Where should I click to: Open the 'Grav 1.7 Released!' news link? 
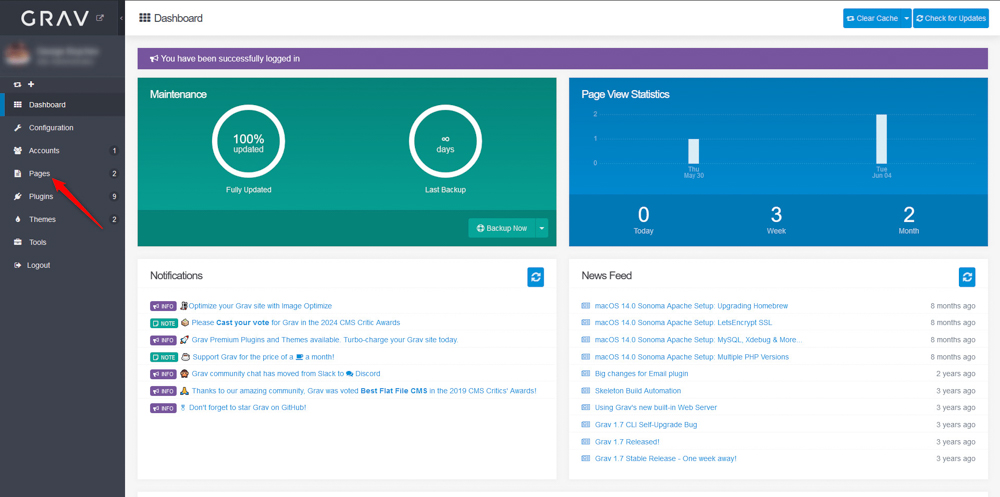627,442
